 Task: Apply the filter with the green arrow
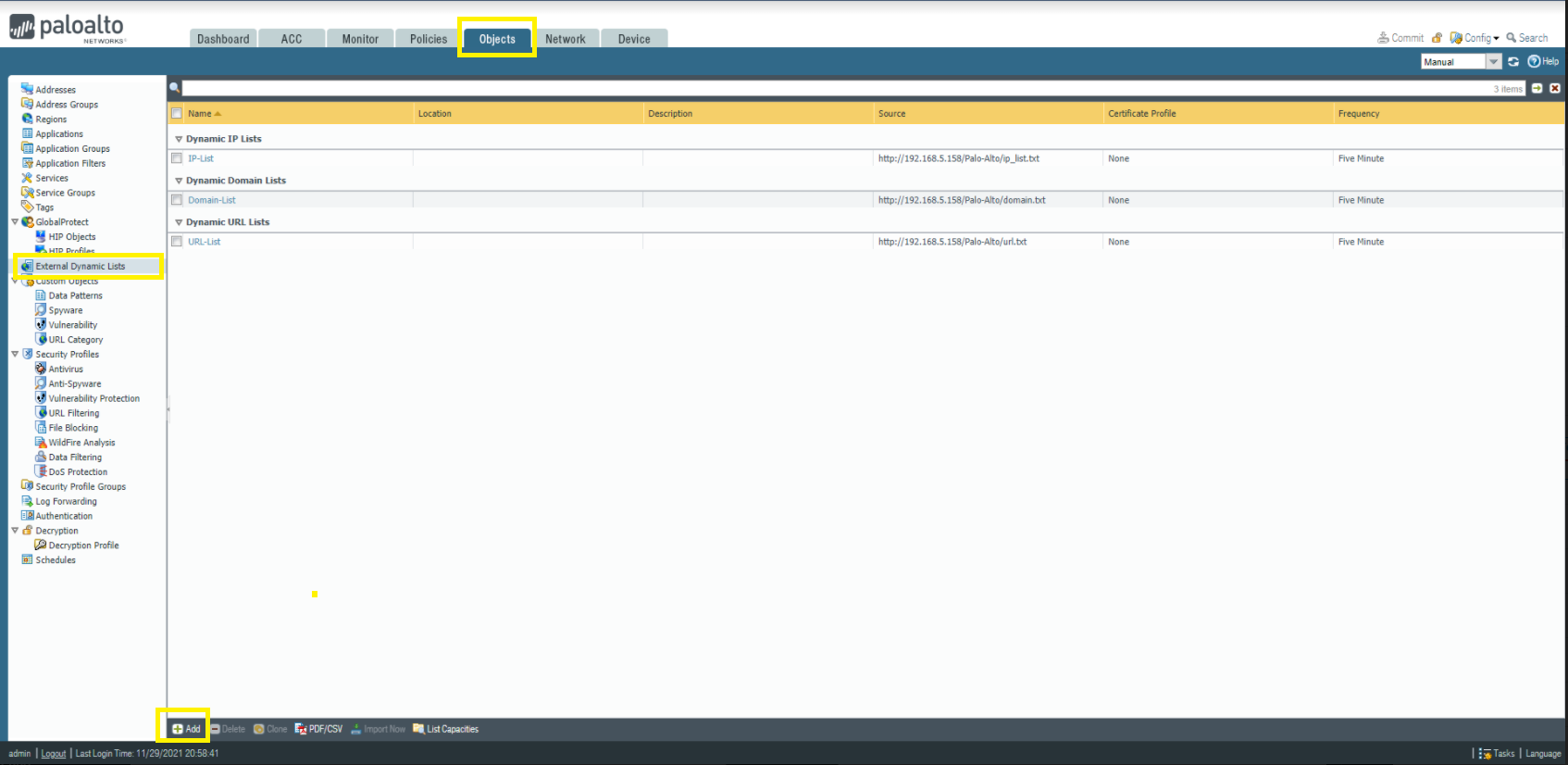[1537, 89]
